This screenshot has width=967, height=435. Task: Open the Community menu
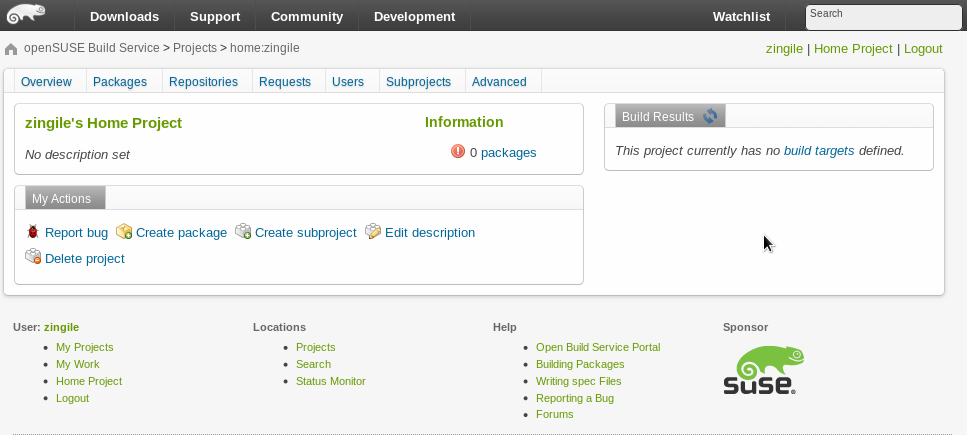point(307,17)
